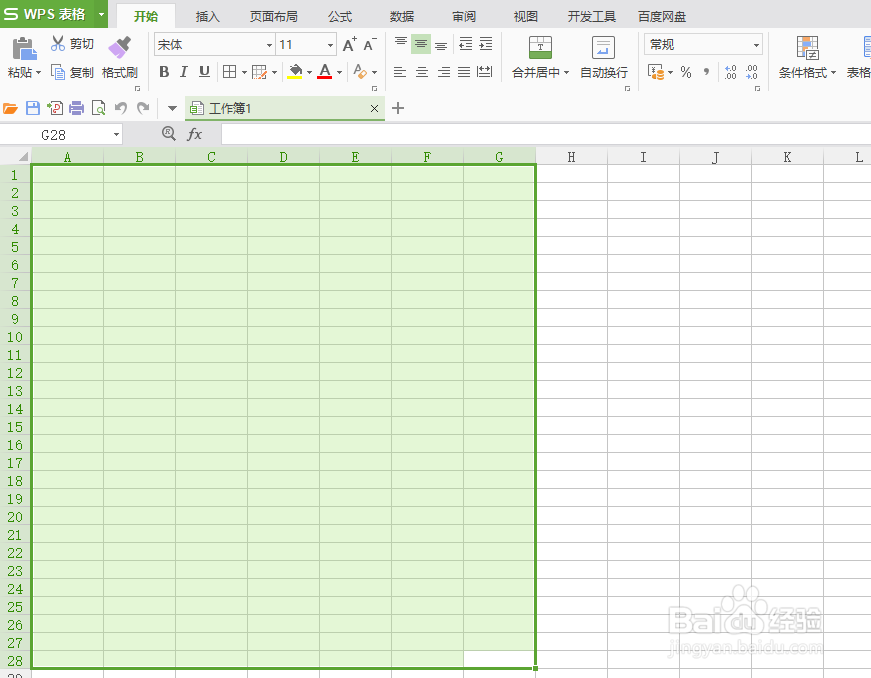Click the print icon in quick toolbar
The image size is (871, 678).
tap(77, 108)
